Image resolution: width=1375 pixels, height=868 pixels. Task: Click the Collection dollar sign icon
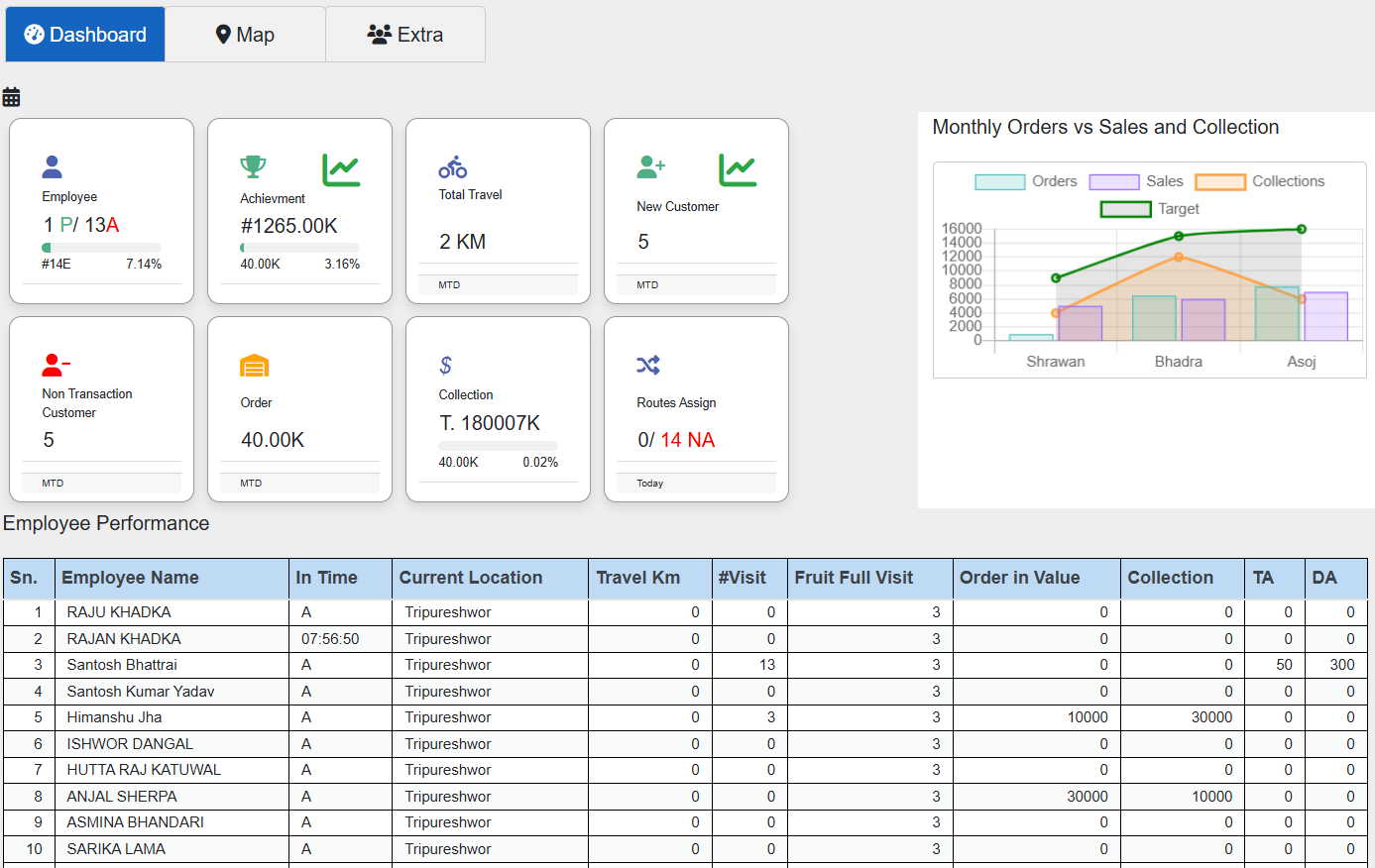tap(446, 366)
